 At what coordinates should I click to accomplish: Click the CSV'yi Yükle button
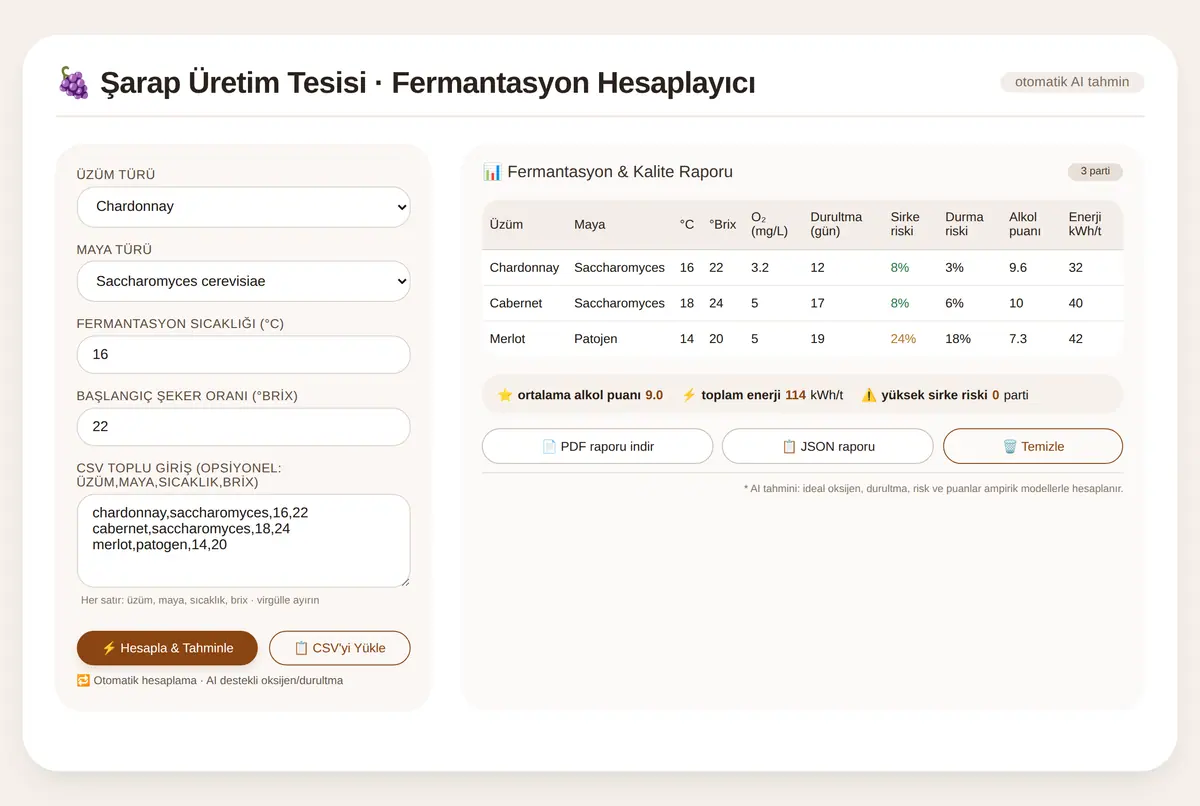(x=340, y=648)
